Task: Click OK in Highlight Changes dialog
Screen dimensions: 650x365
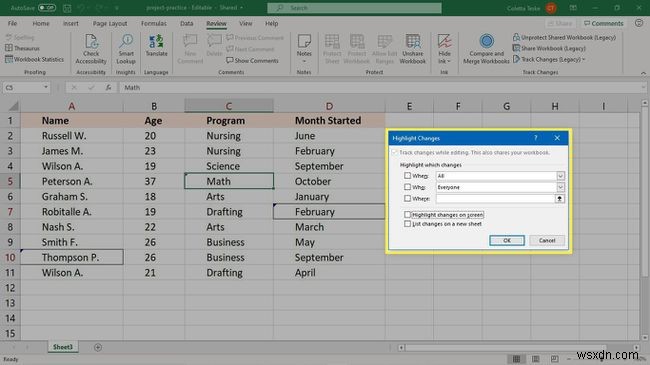Action: point(507,241)
